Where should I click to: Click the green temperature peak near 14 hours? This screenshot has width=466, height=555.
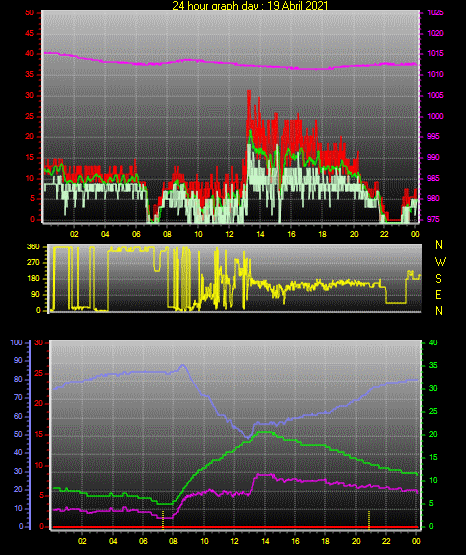pyautogui.click(x=265, y=432)
